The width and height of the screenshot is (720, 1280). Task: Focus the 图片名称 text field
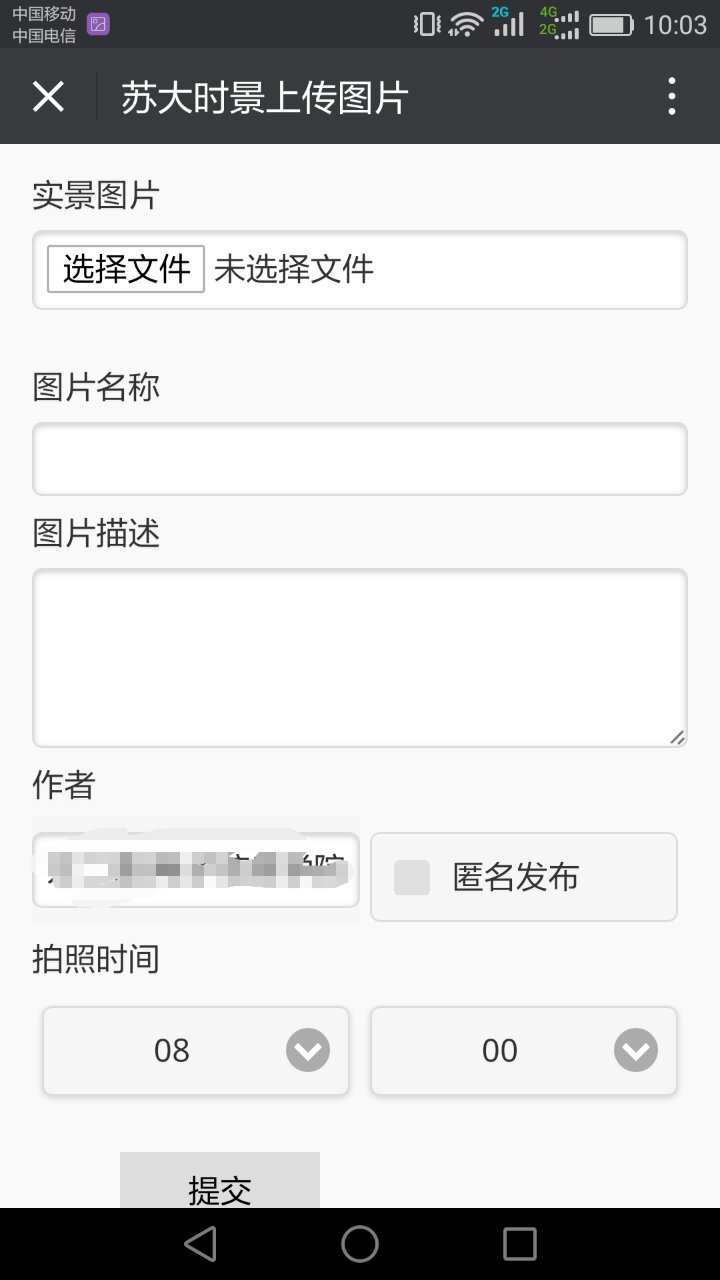(x=360, y=459)
